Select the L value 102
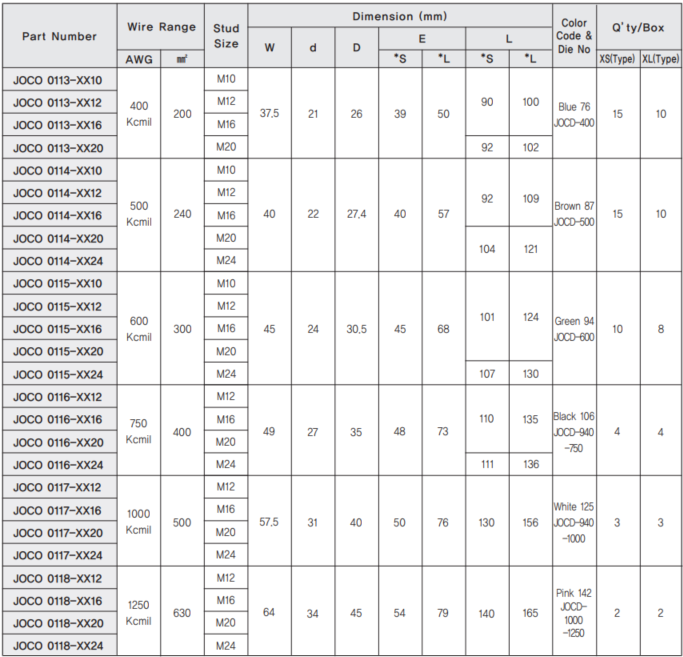Screen dimensions: 683x657 tap(531, 147)
